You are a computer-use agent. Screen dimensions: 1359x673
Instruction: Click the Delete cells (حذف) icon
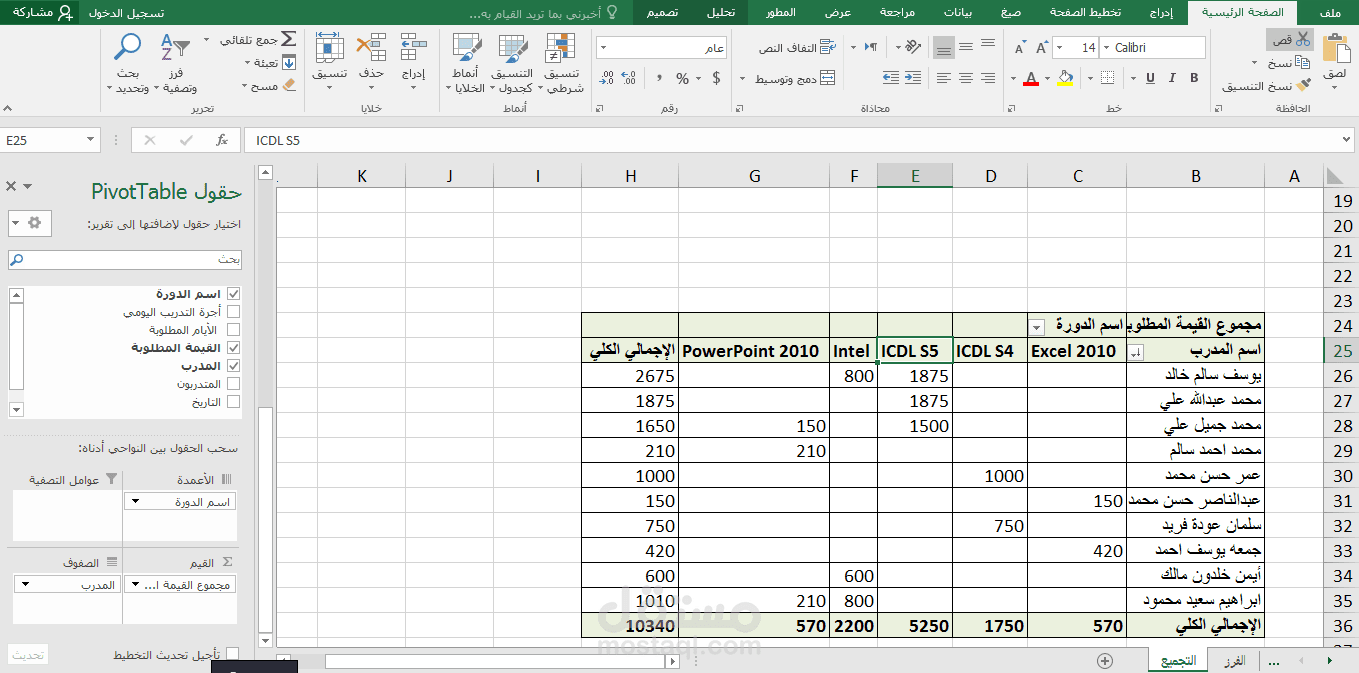[371, 52]
